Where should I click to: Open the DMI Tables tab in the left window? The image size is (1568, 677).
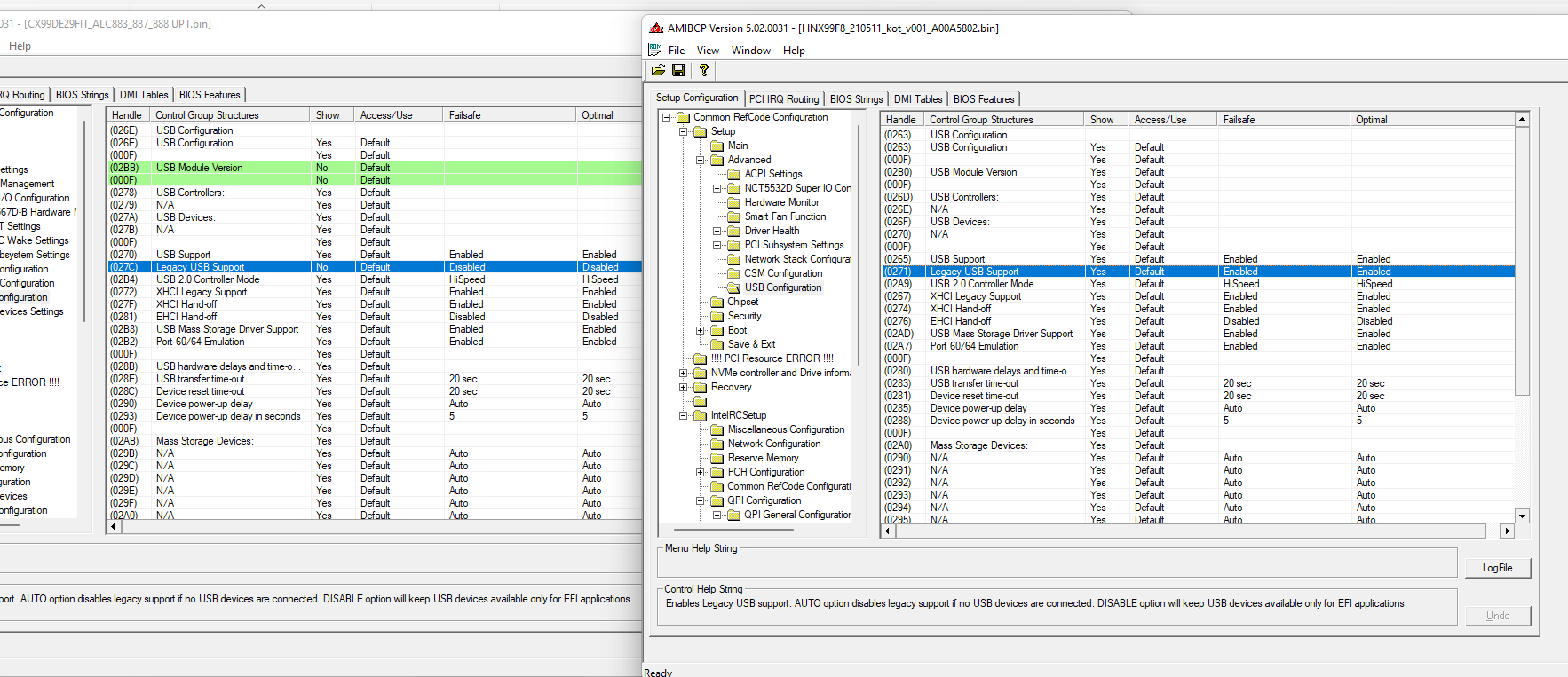pos(144,95)
